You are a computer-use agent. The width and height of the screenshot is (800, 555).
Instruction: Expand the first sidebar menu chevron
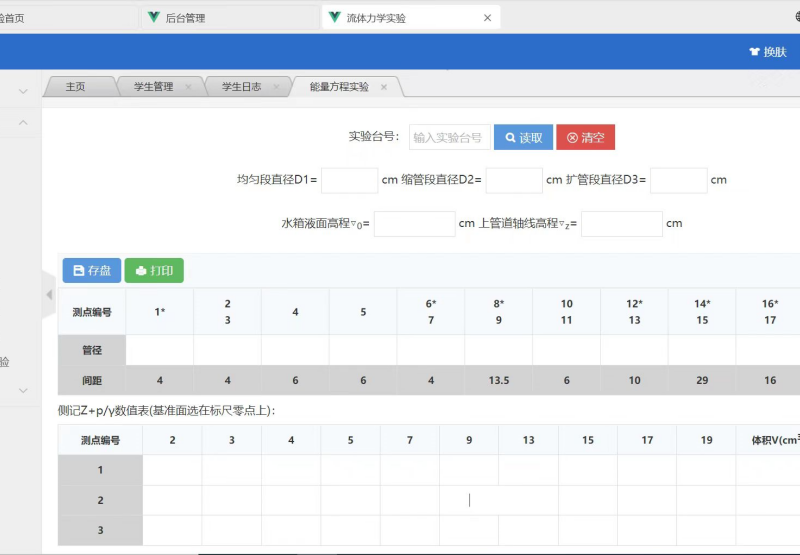click(x=23, y=91)
